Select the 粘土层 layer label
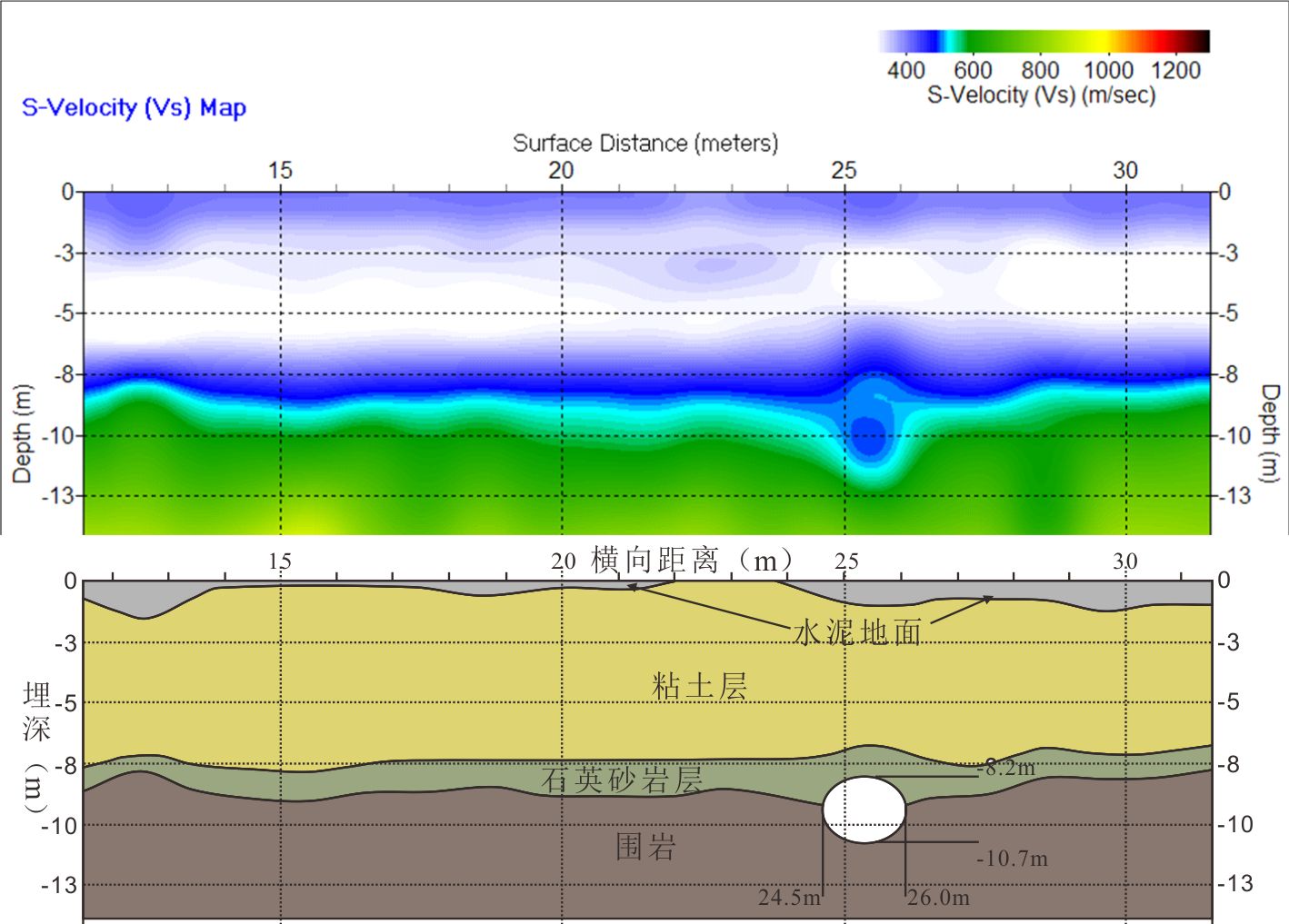Screen dimensions: 1289x924 pyautogui.click(x=699, y=686)
